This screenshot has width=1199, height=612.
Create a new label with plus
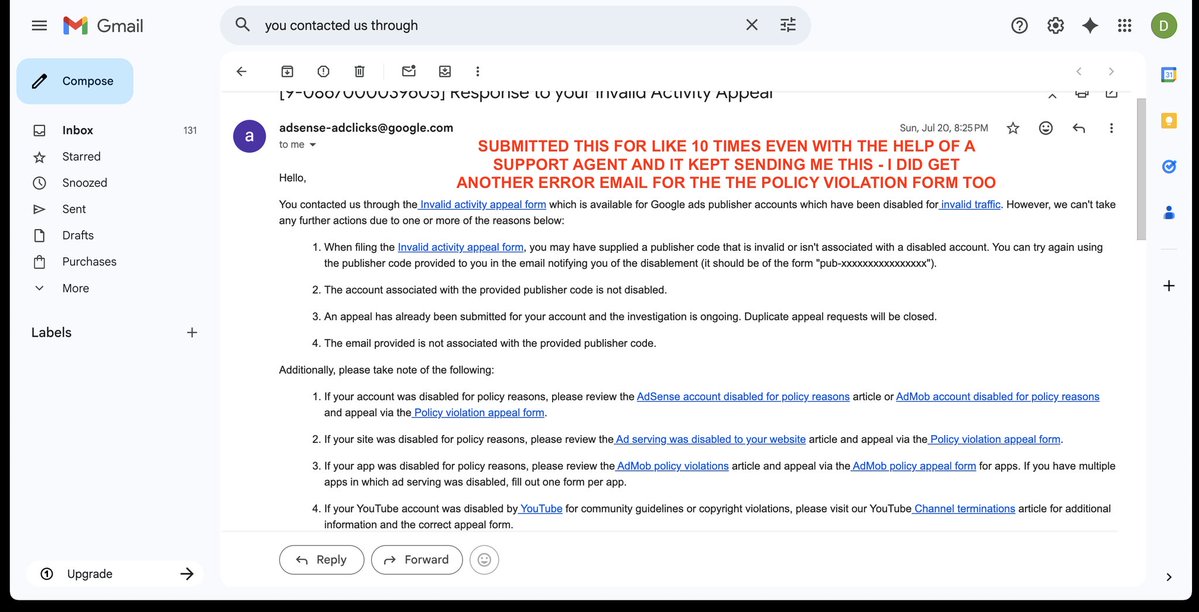coord(192,332)
